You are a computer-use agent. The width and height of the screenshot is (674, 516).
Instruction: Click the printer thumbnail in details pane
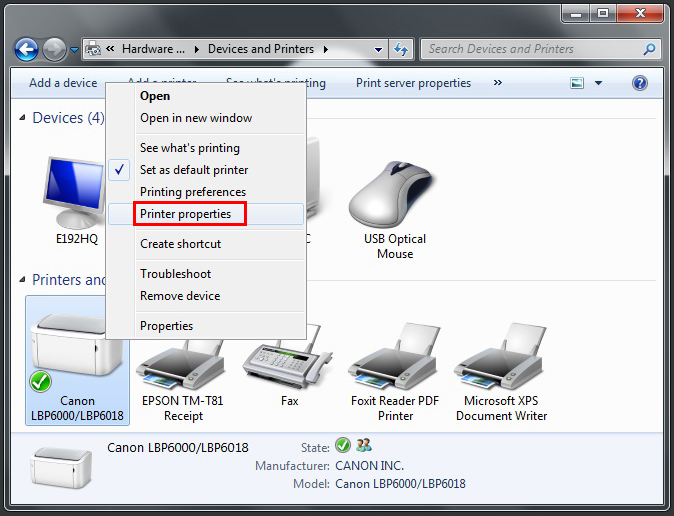coord(61,467)
